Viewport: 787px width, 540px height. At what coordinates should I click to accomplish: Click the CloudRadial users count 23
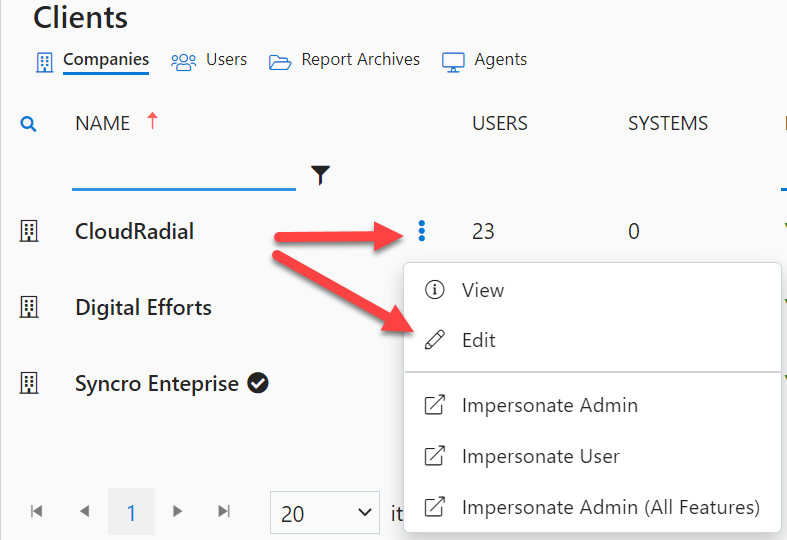pos(483,231)
